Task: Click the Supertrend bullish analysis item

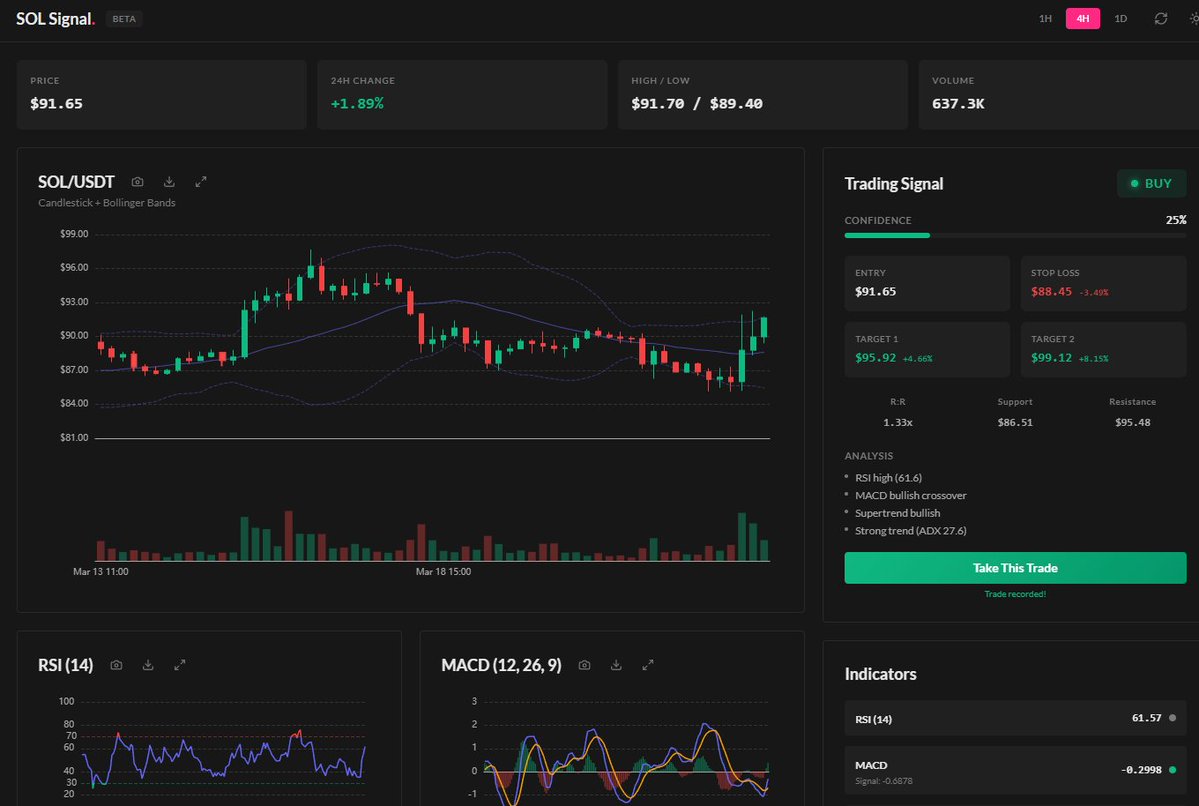Action: [x=898, y=513]
